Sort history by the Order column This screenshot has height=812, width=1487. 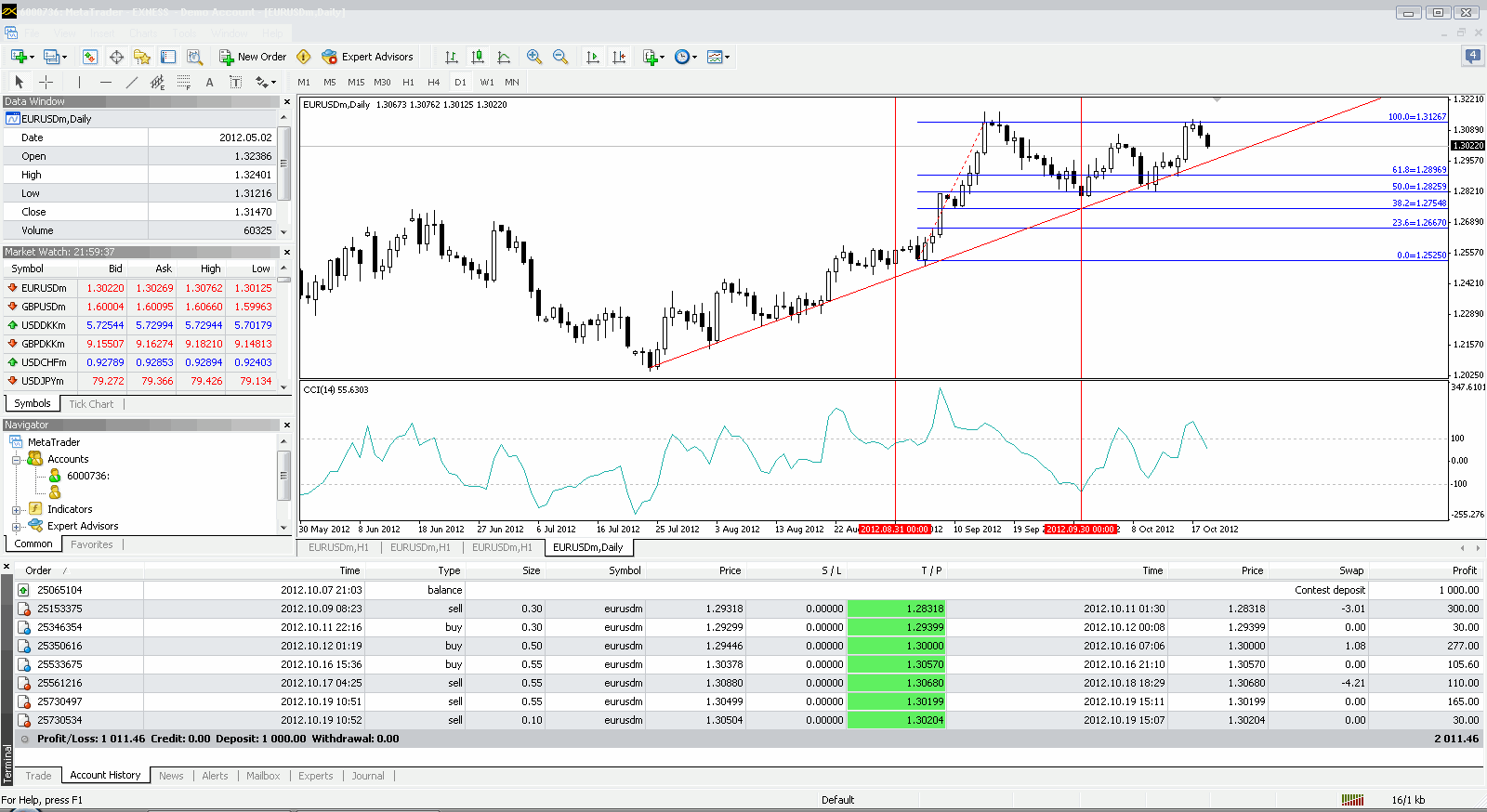80,570
